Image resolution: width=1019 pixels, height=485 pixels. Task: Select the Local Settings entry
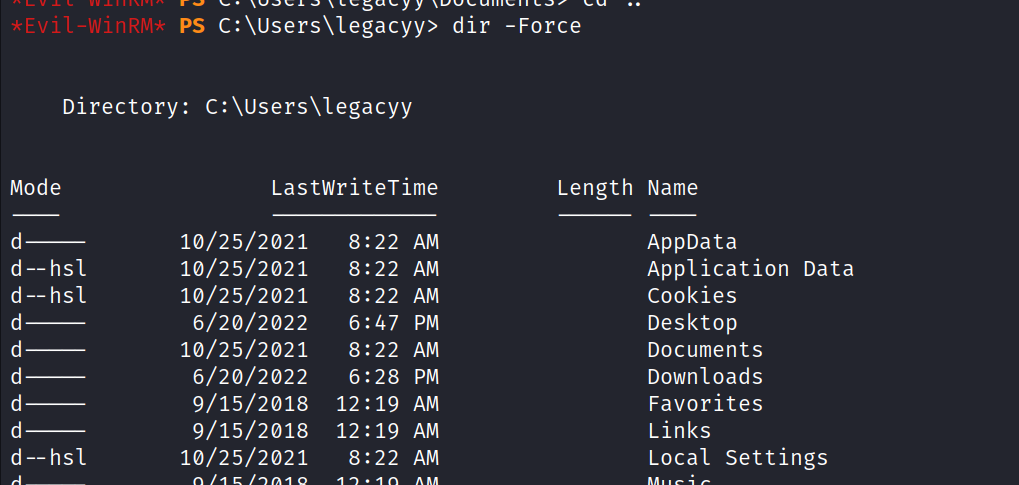point(737,458)
